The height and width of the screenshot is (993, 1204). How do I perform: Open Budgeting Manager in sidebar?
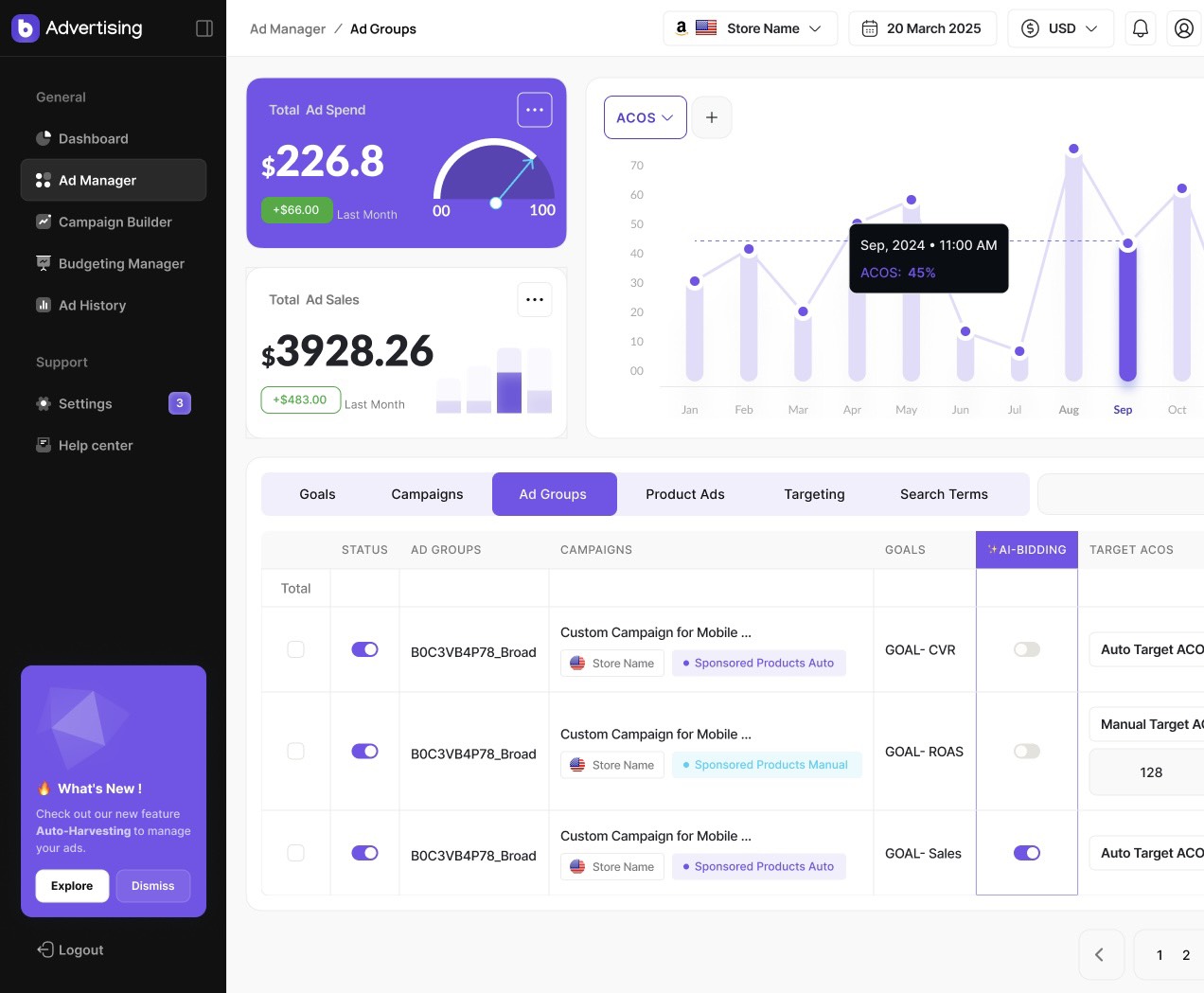(x=121, y=264)
